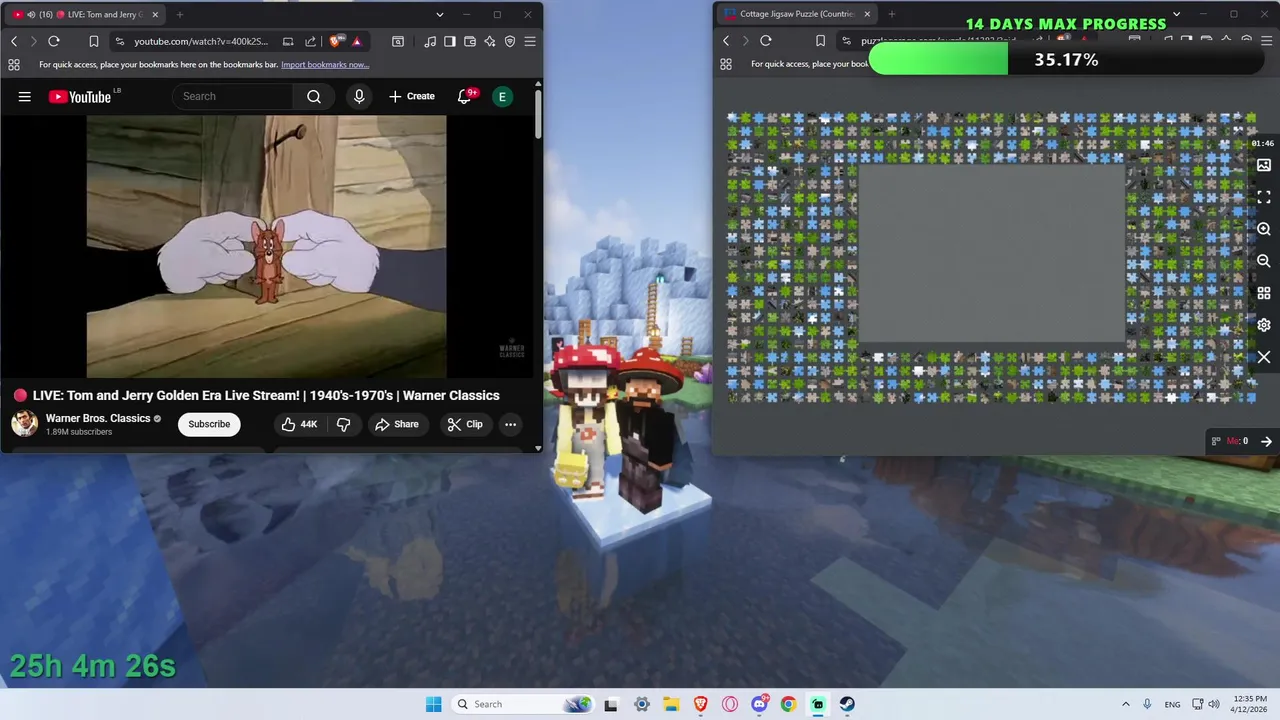1280x720 pixels.
Task: Show the puzzle preview image icon
Action: pyautogui.click(x=1264, y=165)
